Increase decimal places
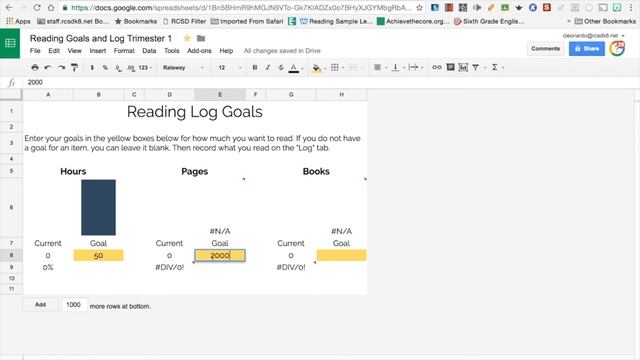The image size is (640, 360). (131, 68)
